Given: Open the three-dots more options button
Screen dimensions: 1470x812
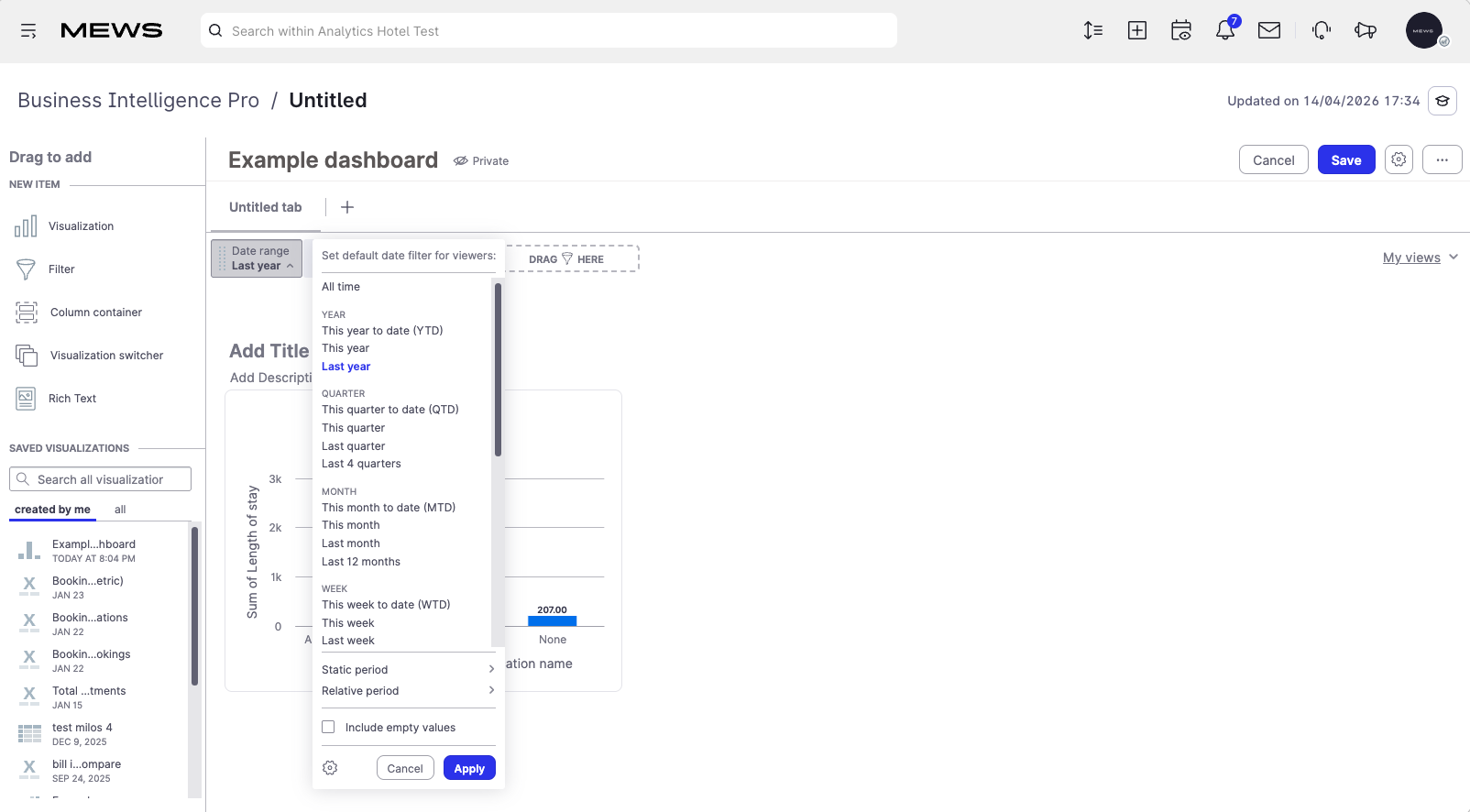Looking at the screenshot, I should (x=1442, y=159).
